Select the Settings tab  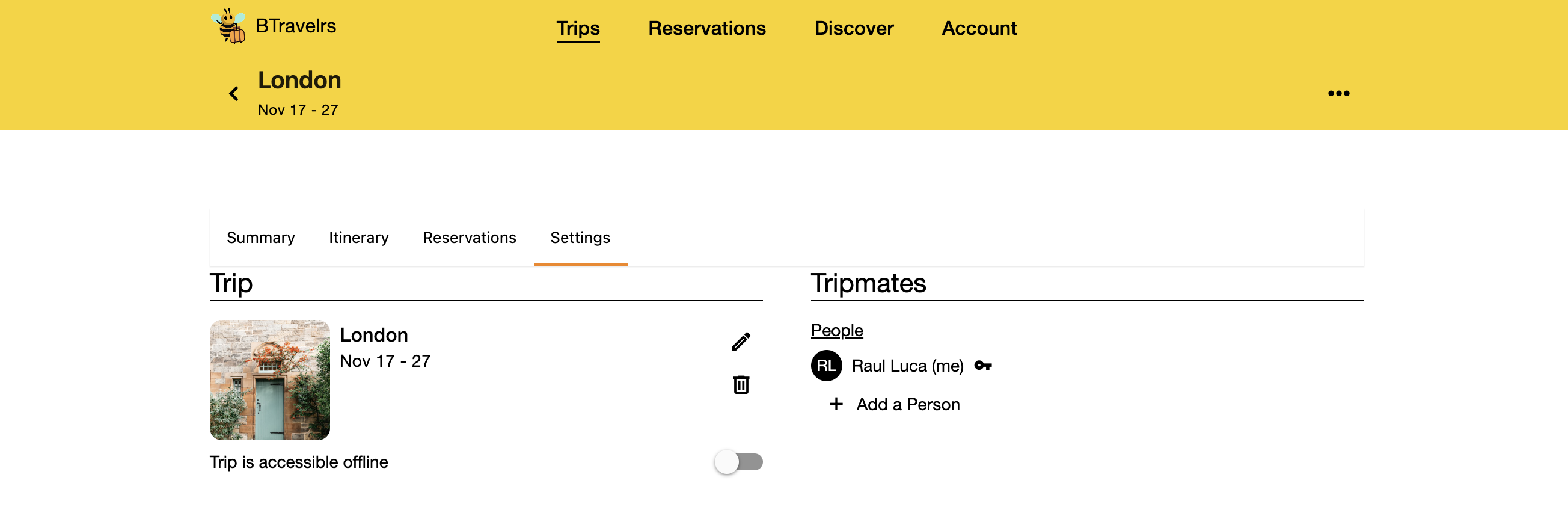(x=580, y=238)
